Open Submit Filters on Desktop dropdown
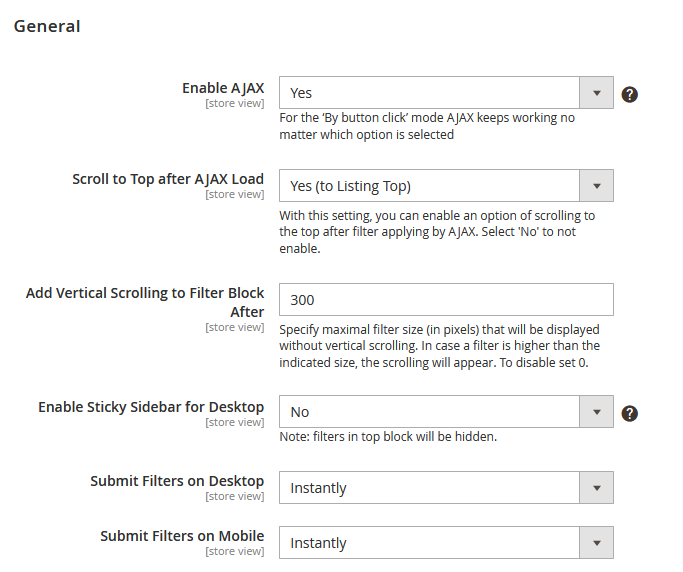 [x=446, y=487]
